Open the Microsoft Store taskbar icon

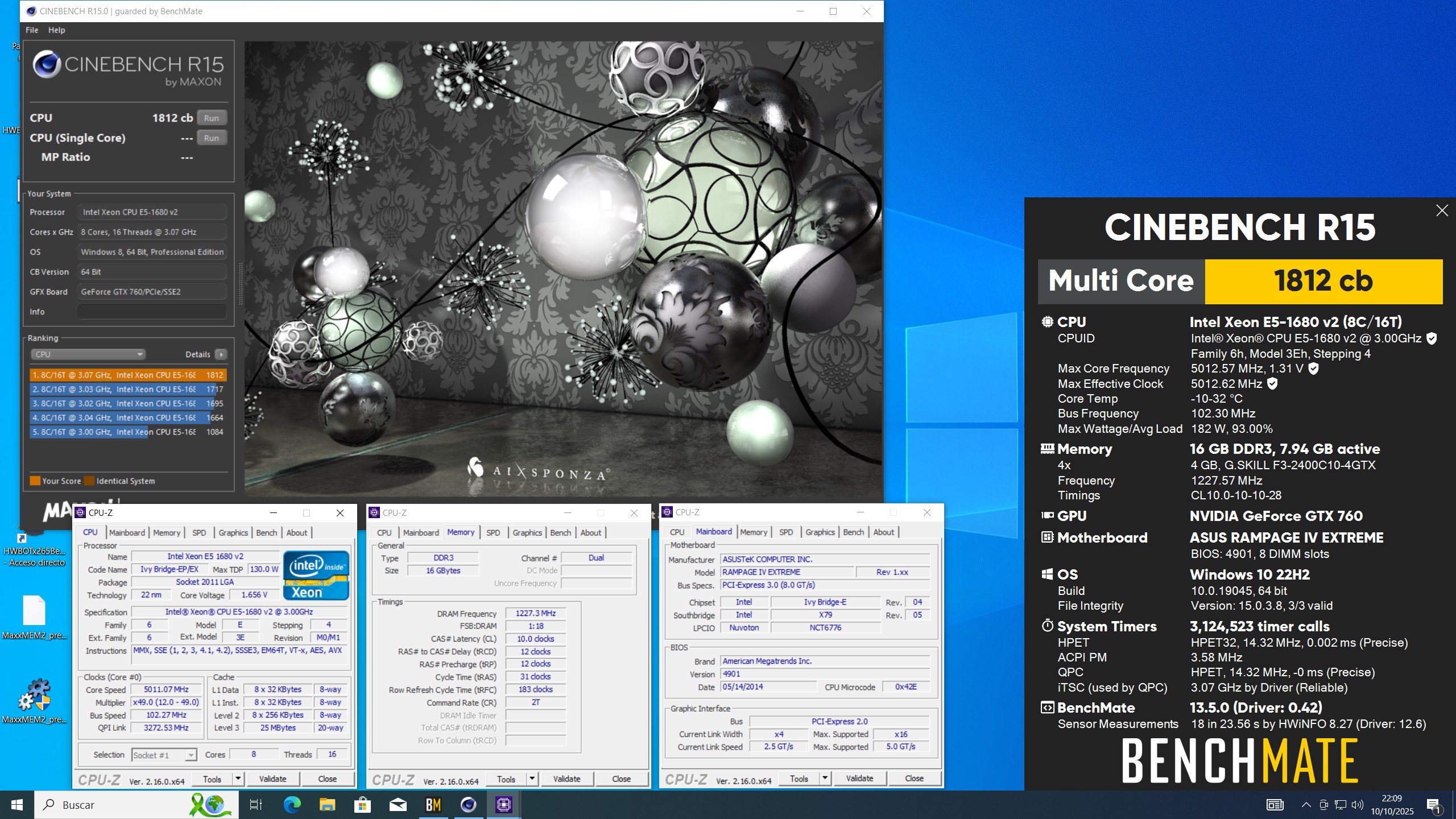point(362,805)
